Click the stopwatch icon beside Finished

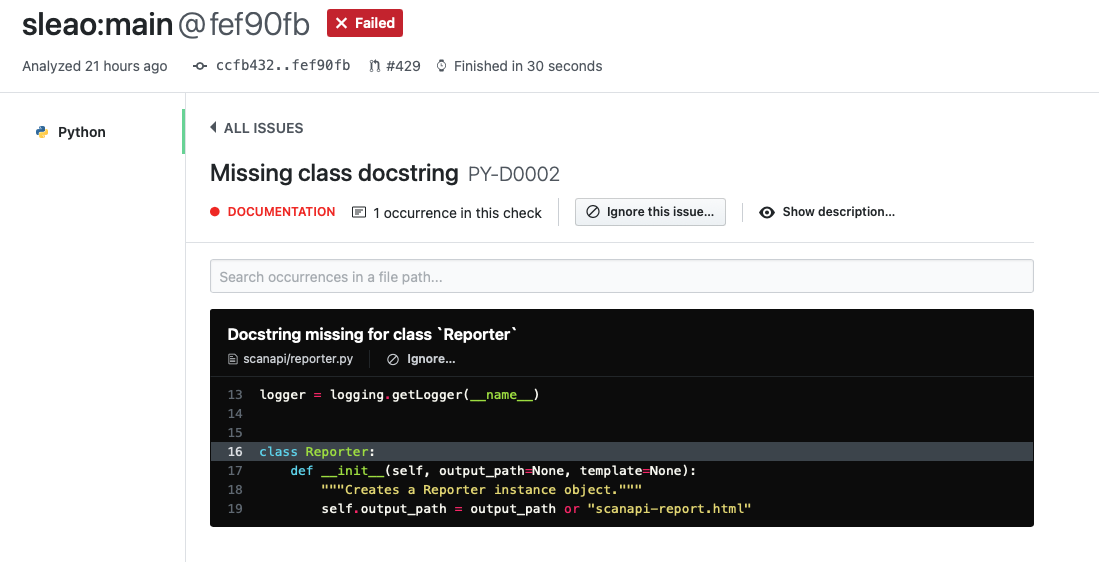point(442,66)
